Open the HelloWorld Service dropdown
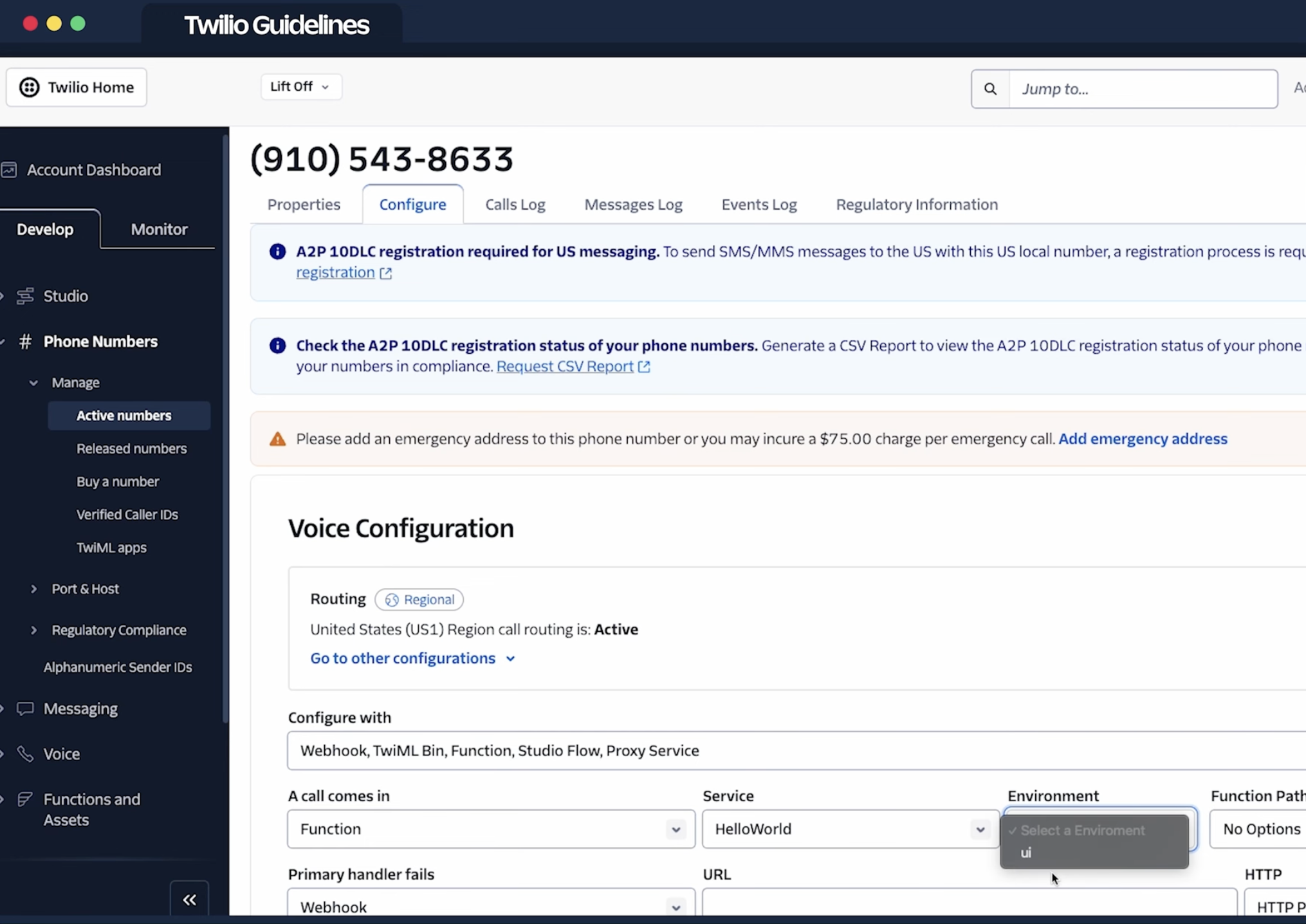Image resolution: width=1306 pixels, height=924 pixels. point(849,829)
